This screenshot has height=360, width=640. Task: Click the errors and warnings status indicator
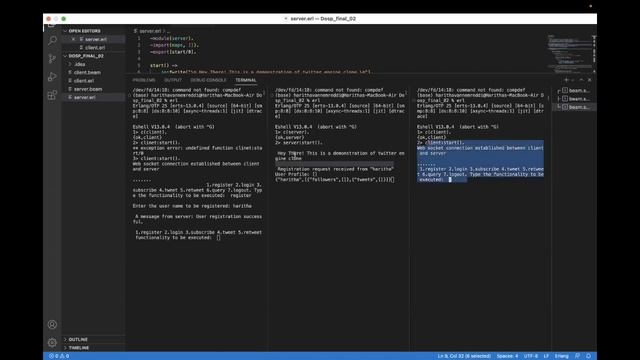coord(59,356)
